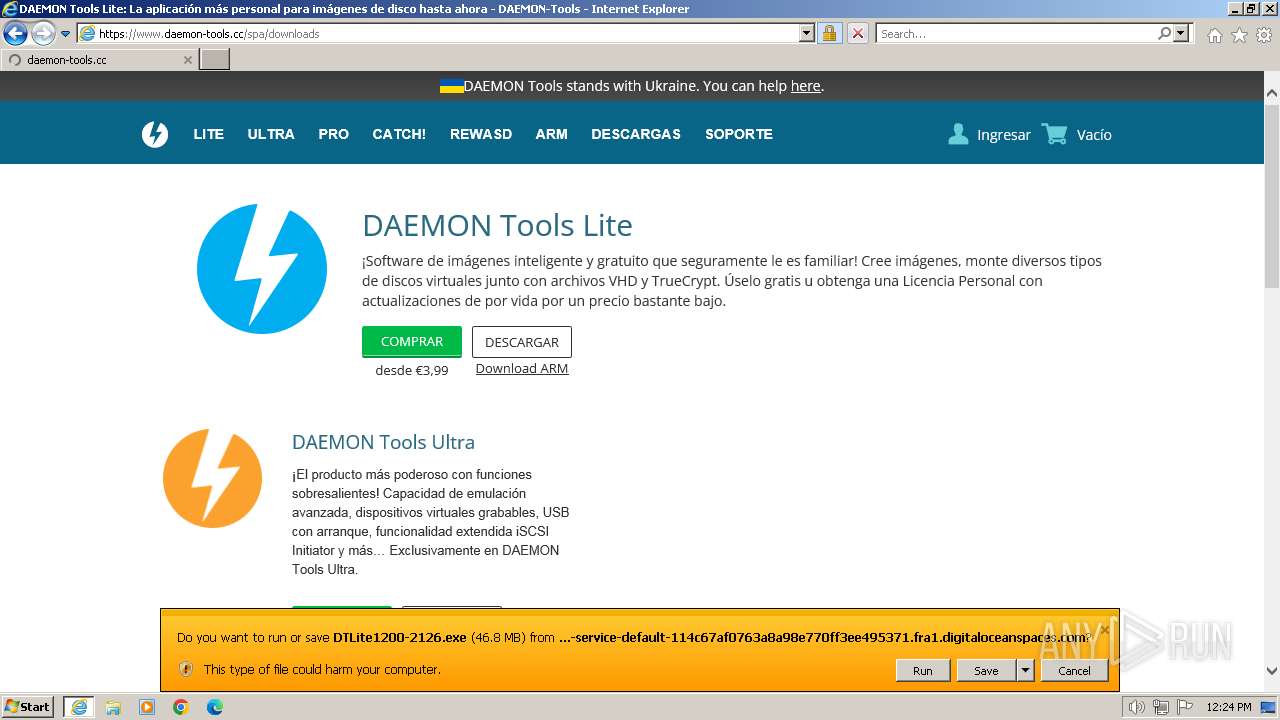Close the daemon-tools.cc tab
Viewport: 1280px width, 720px height.
click(x=187, y=60)
